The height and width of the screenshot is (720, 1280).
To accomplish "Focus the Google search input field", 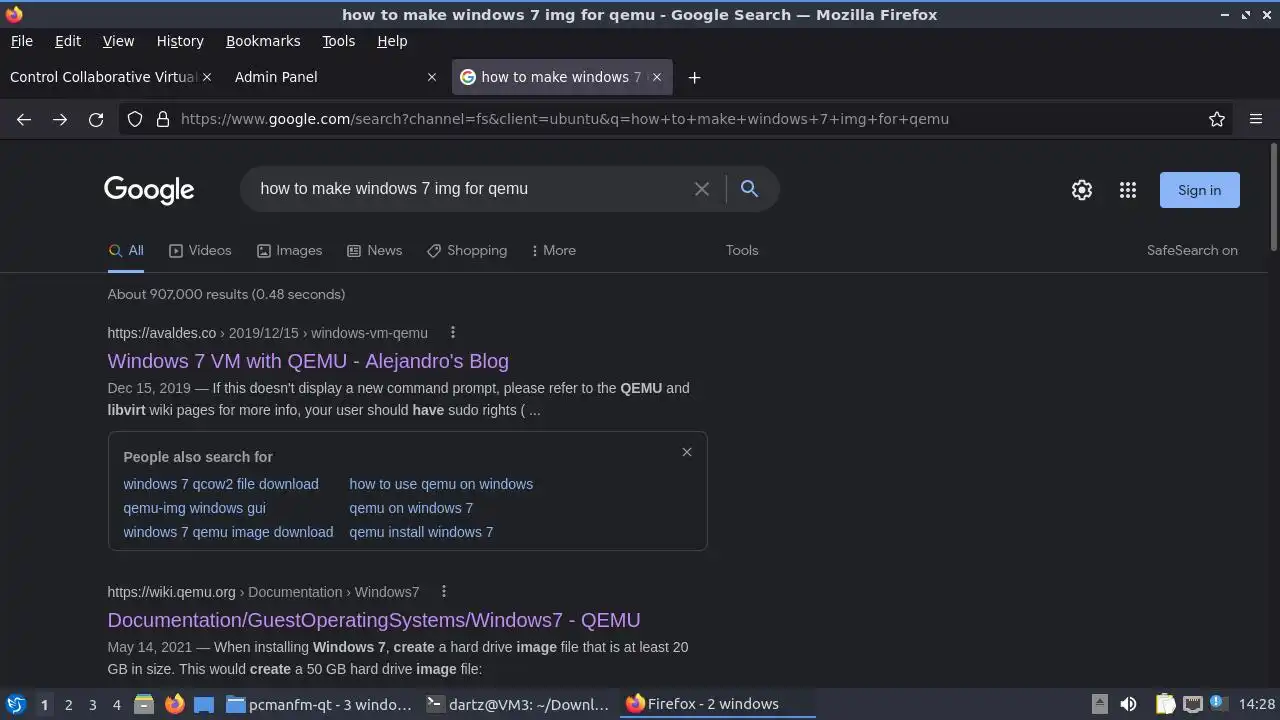I will pos(470,189).
